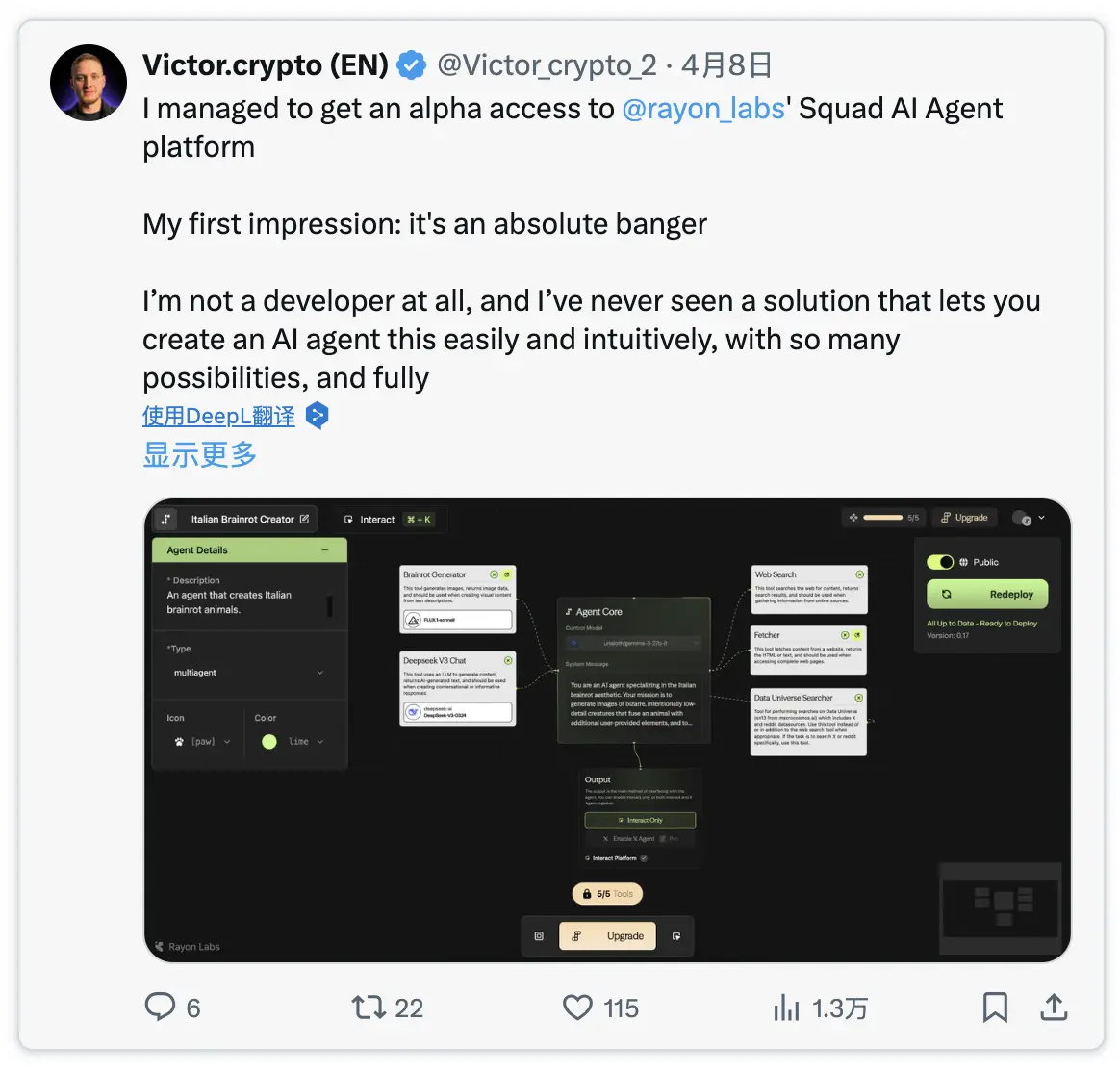This screenshot has height=1072, width=1120.
Task: Toggle the Public switch off
Action: tap(940, 562)
